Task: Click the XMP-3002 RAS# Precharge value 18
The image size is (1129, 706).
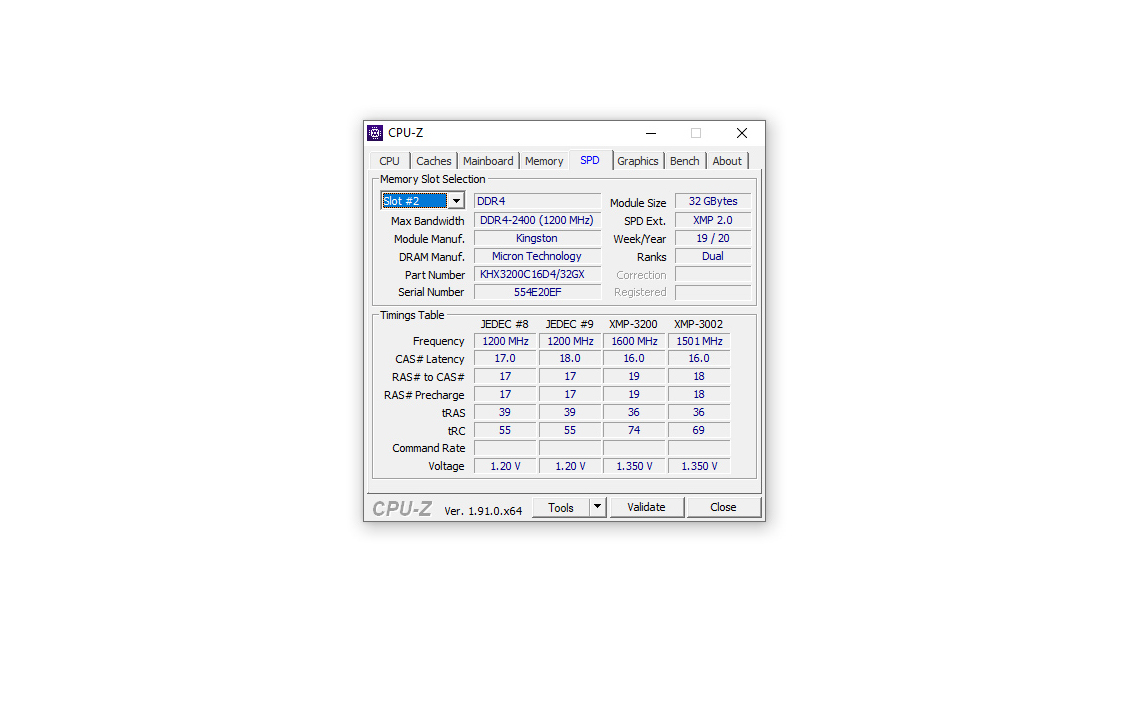Action: click(699, 394)
